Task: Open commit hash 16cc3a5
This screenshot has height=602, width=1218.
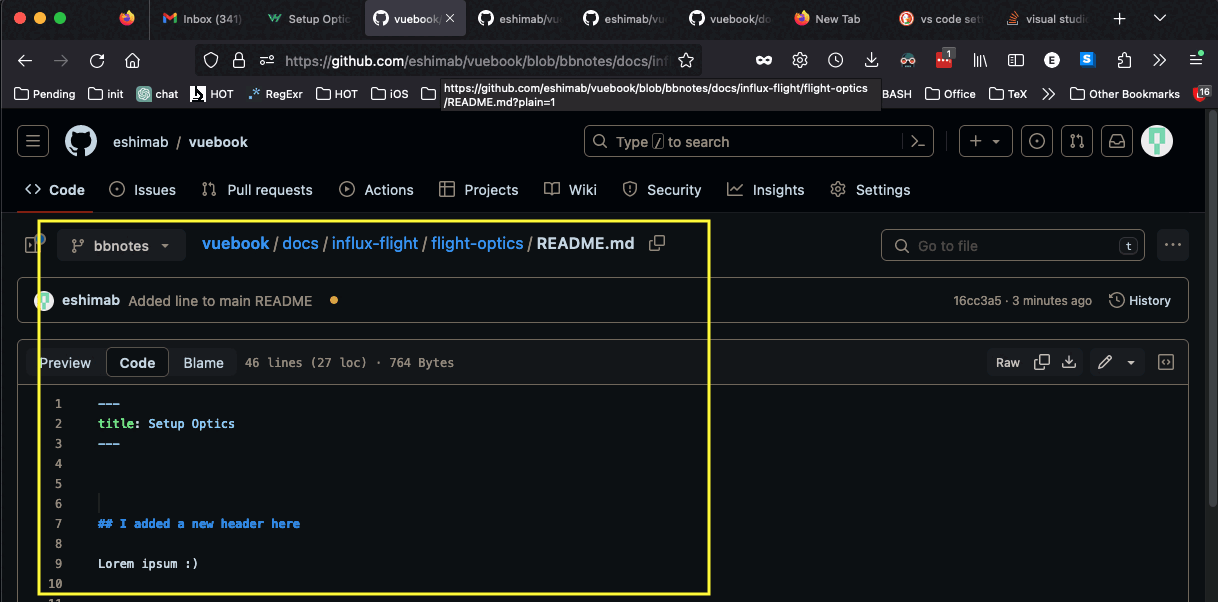Action: [x=975, y=301]
